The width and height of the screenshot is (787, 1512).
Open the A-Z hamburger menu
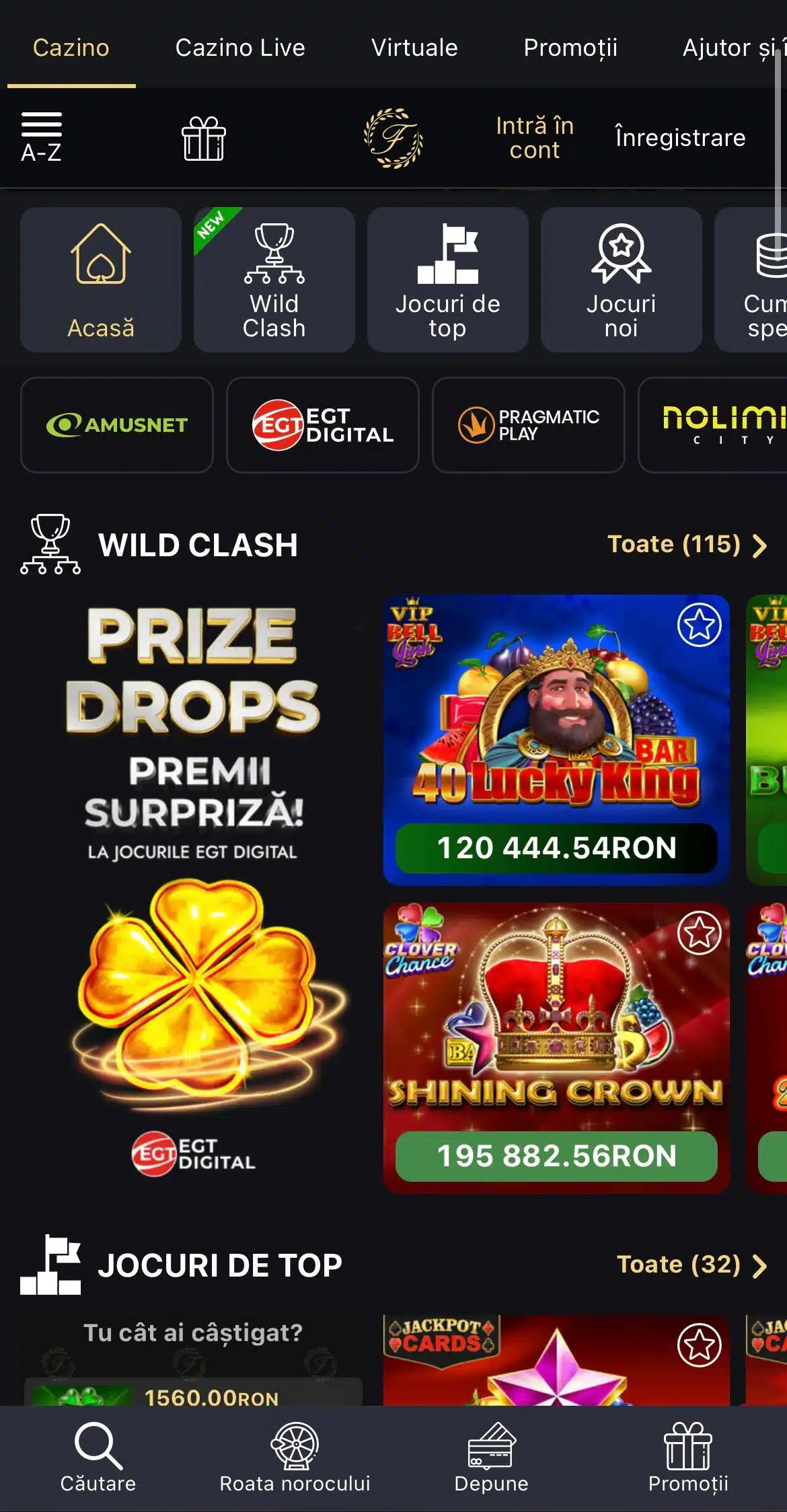(41, 137)
